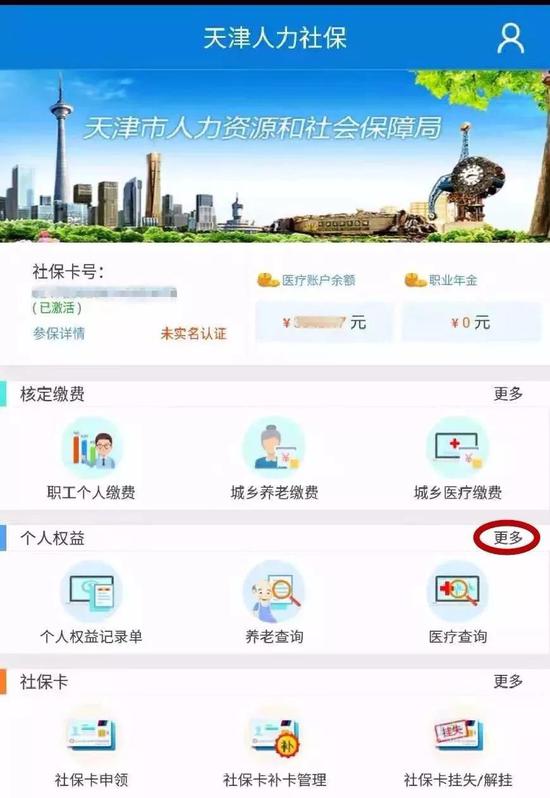Open 城乡养老缴费 icon
This screenshot has height=798, width=550.
(x=274, y=449)
